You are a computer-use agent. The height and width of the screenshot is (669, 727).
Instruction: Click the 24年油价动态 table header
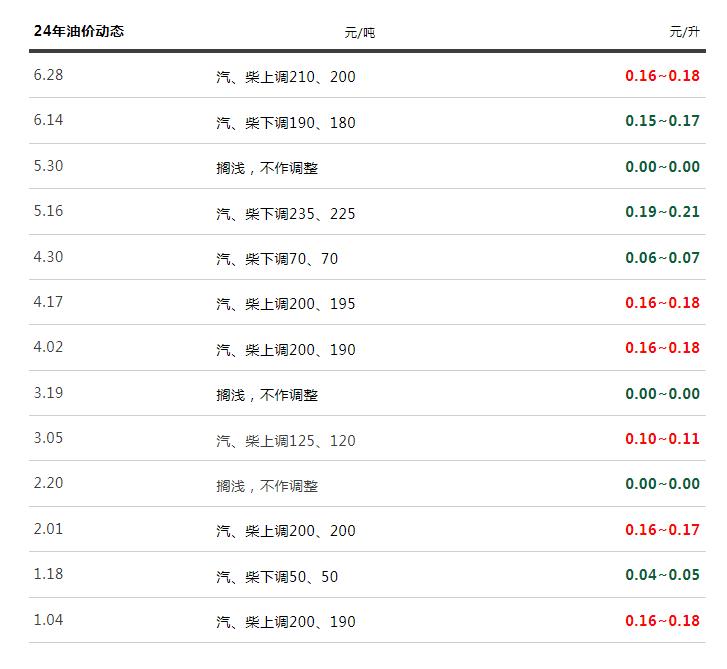79,31
